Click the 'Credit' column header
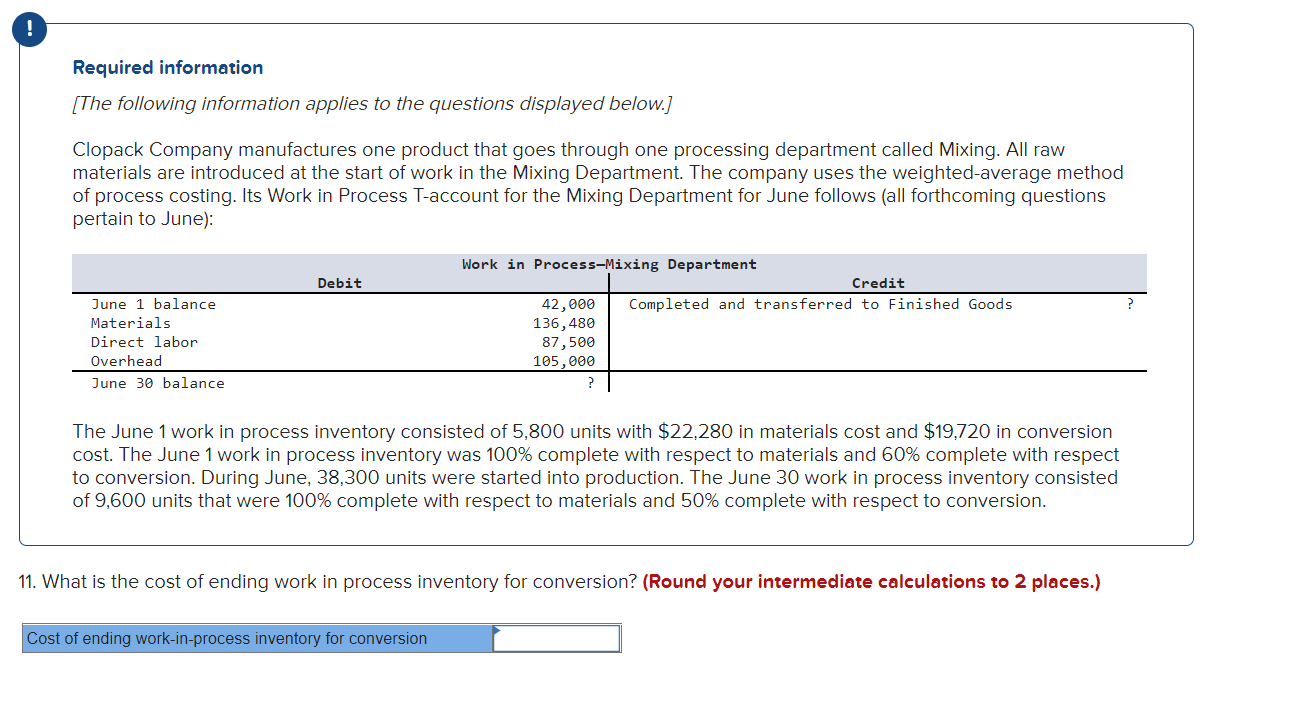This screenshot has width=1302, height=715. click(x=878, y=283)
